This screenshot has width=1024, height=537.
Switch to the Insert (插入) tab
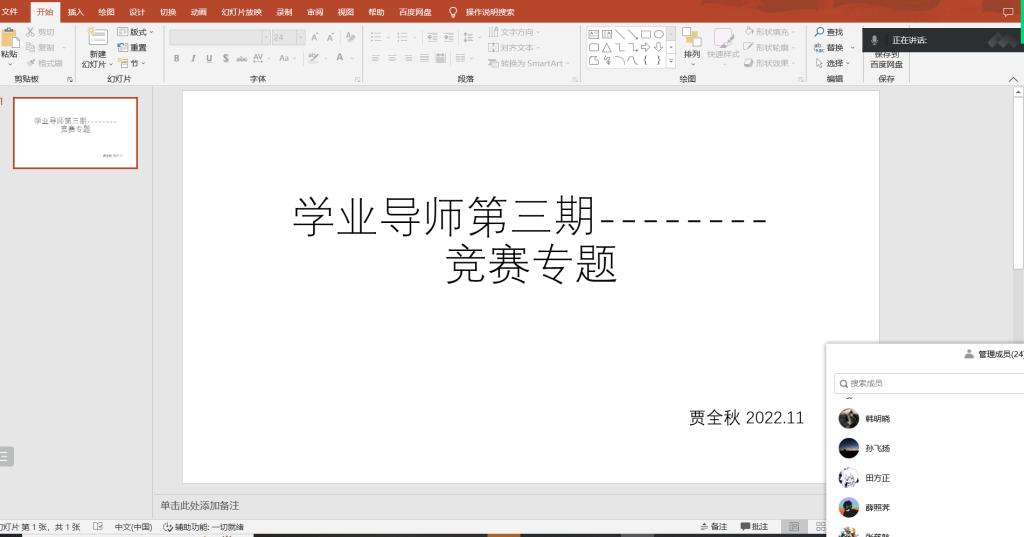(x=76, y=12)
